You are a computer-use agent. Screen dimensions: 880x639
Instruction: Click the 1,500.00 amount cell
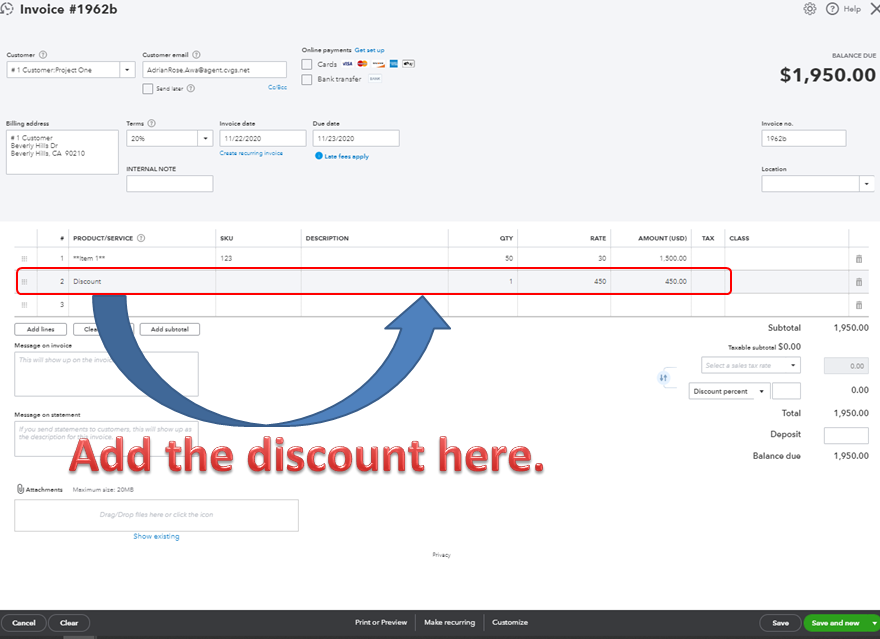pyautogui.click(x=651, y=259)
